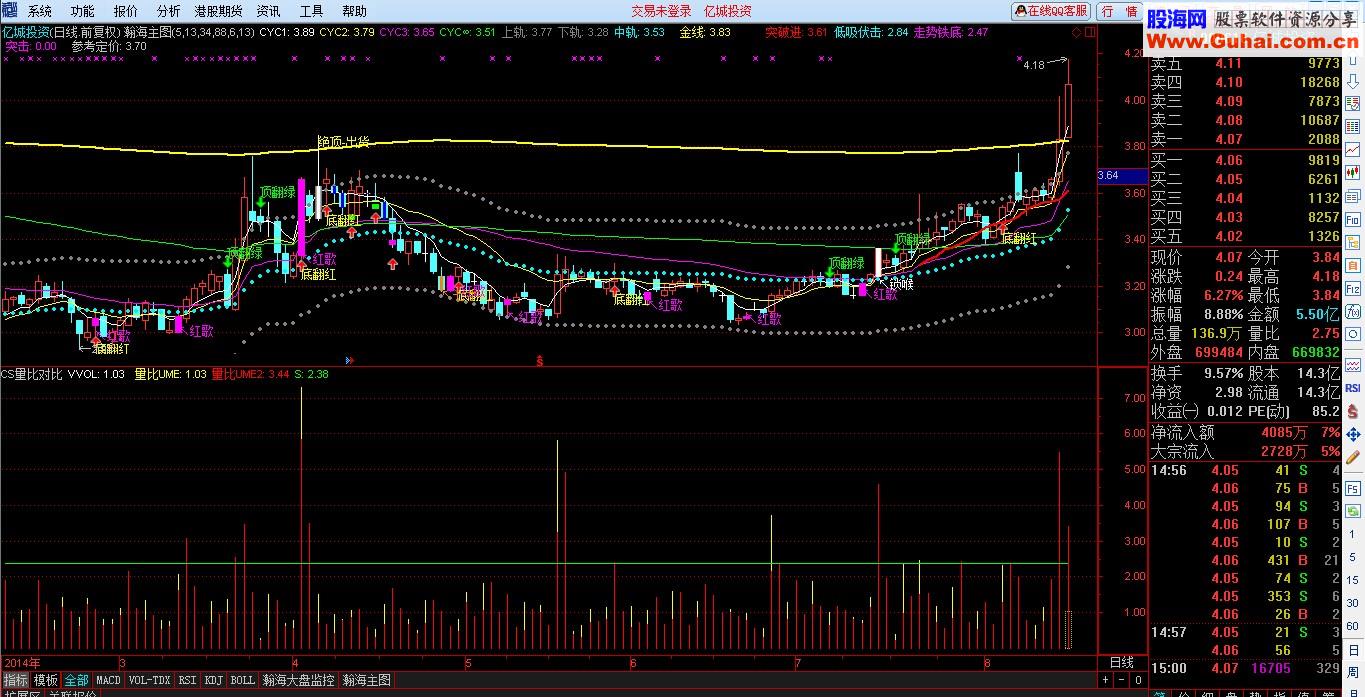Open the 系统 menu
The height and width of the screenshot is (697, 1365).
(x=39, y=11)
